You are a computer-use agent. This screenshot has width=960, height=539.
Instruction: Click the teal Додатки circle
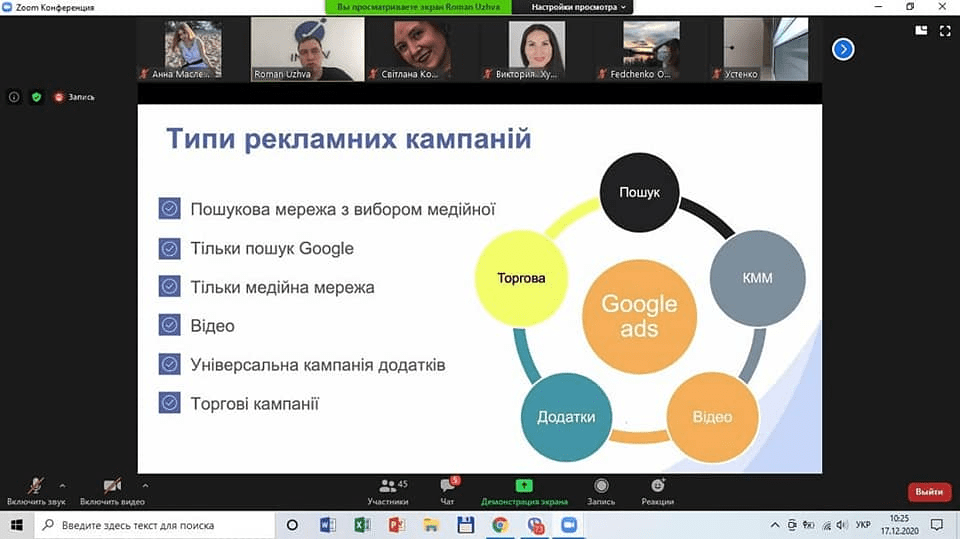(566, 417)
